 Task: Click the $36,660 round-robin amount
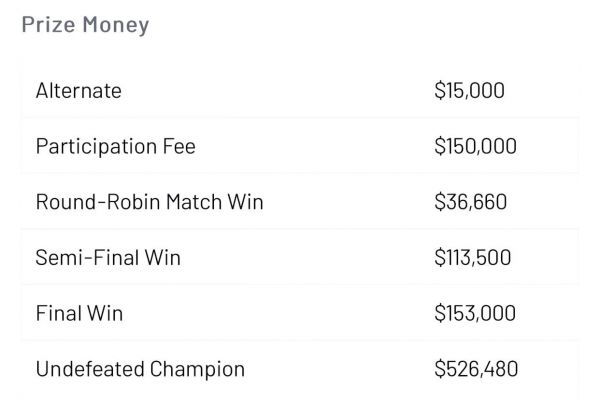470,202
